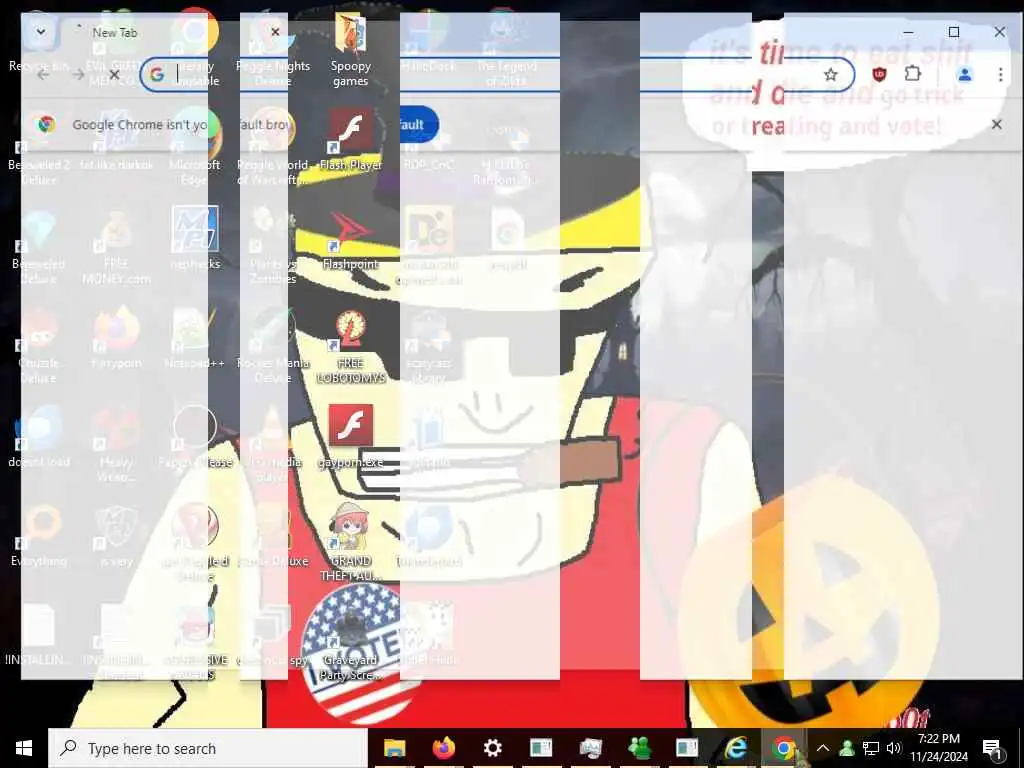The height and width of the screenshot is (768, 1024).
Task: Open the Extensions puzzle menu
Action: 913,74
